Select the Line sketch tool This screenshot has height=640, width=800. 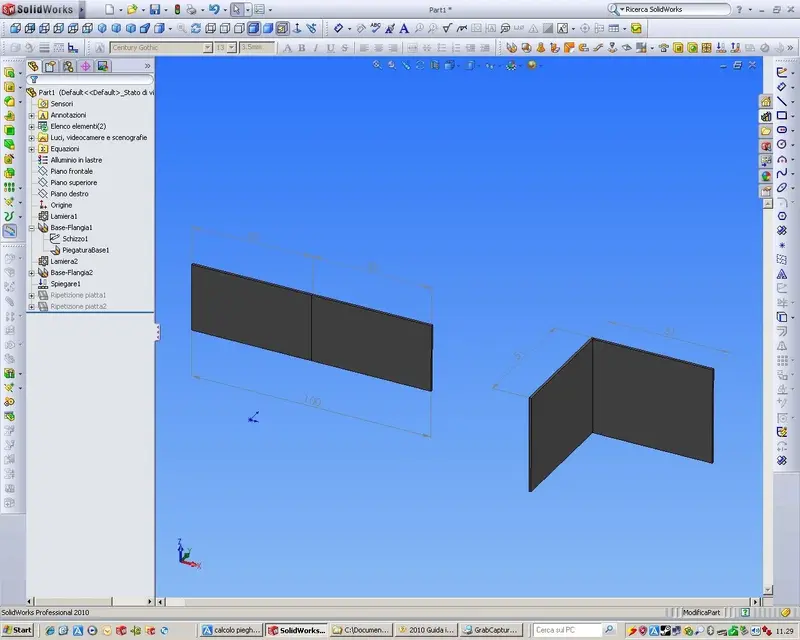pos(782,101)
